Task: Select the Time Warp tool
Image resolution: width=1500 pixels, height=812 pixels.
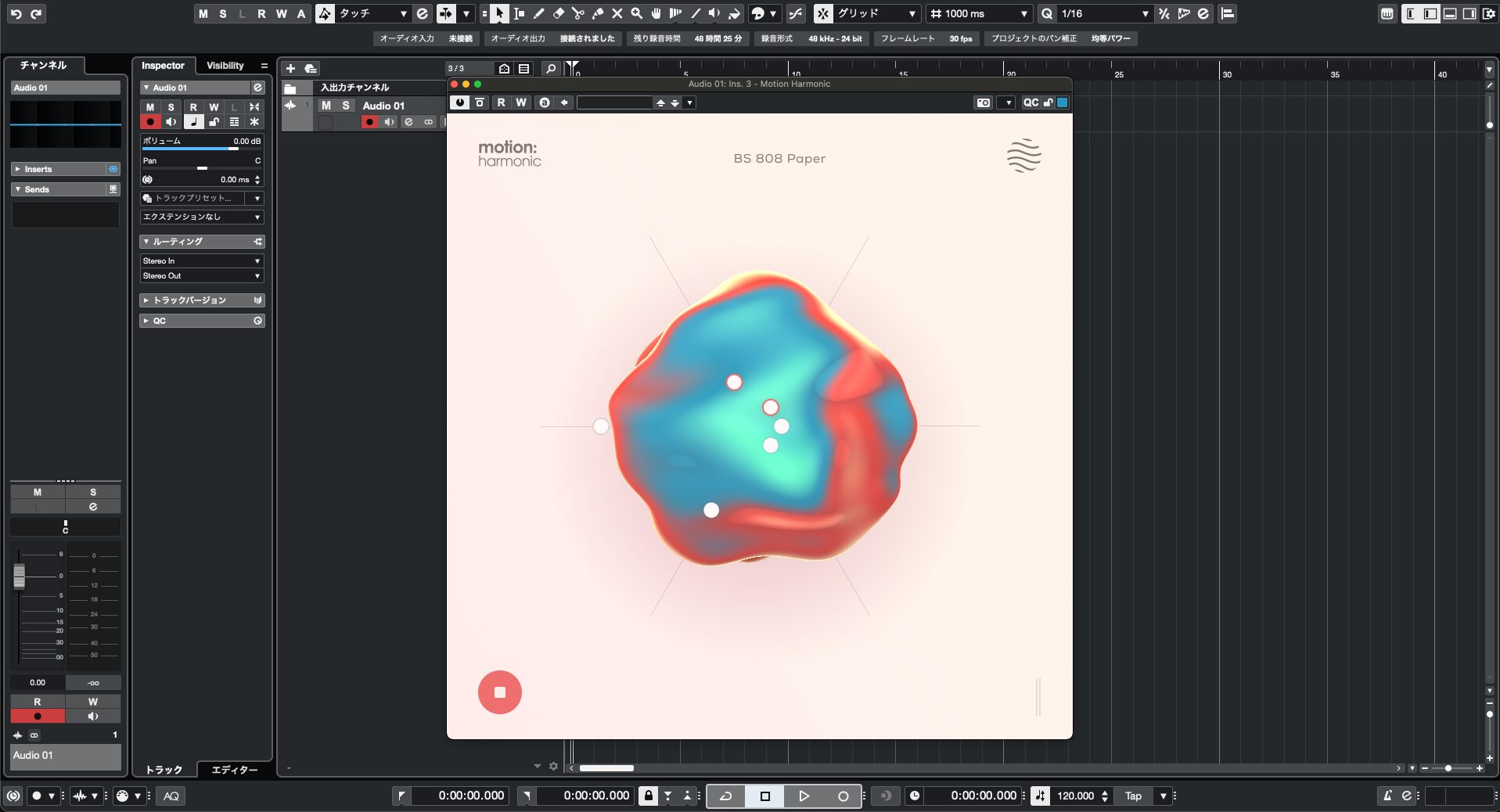Action: pyautogui.click(x=675, y=13)
